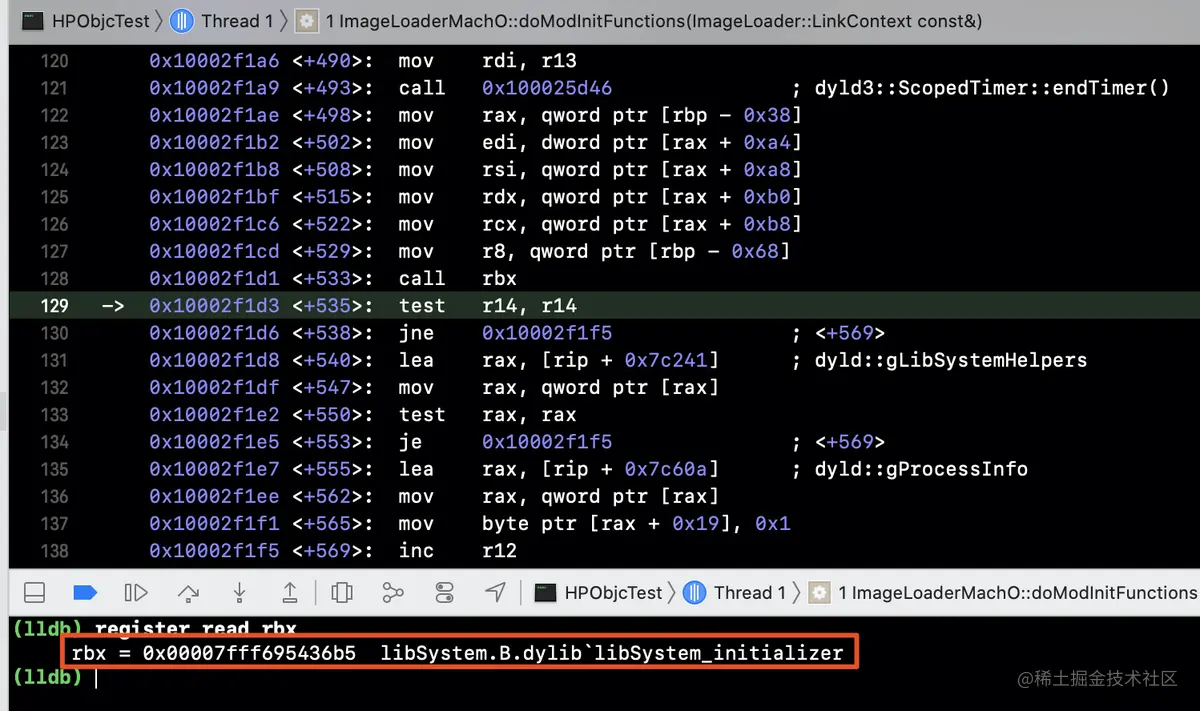Open Debug View Hierarchy
This screenshot has height=711, width=1200.
(x=342, y=593)
